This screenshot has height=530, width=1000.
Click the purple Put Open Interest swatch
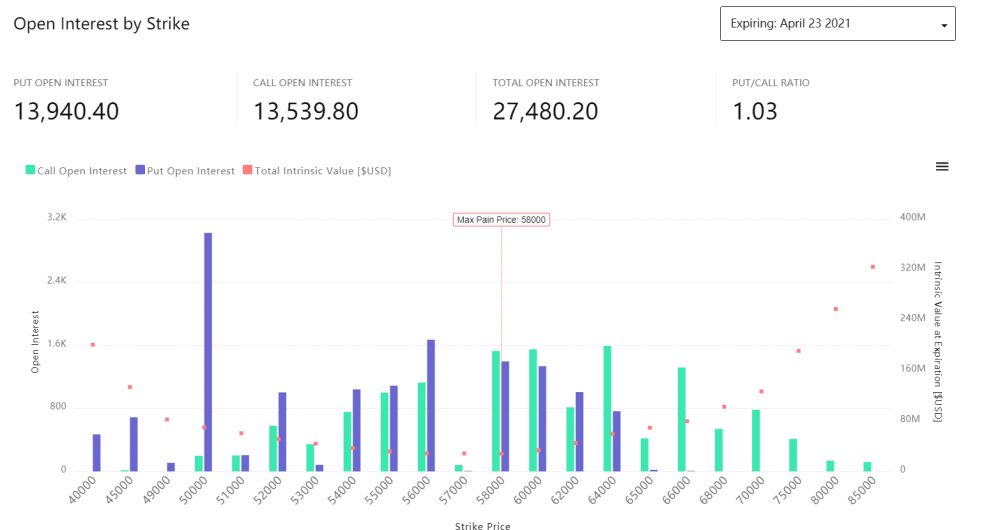(x=140, y=171)
